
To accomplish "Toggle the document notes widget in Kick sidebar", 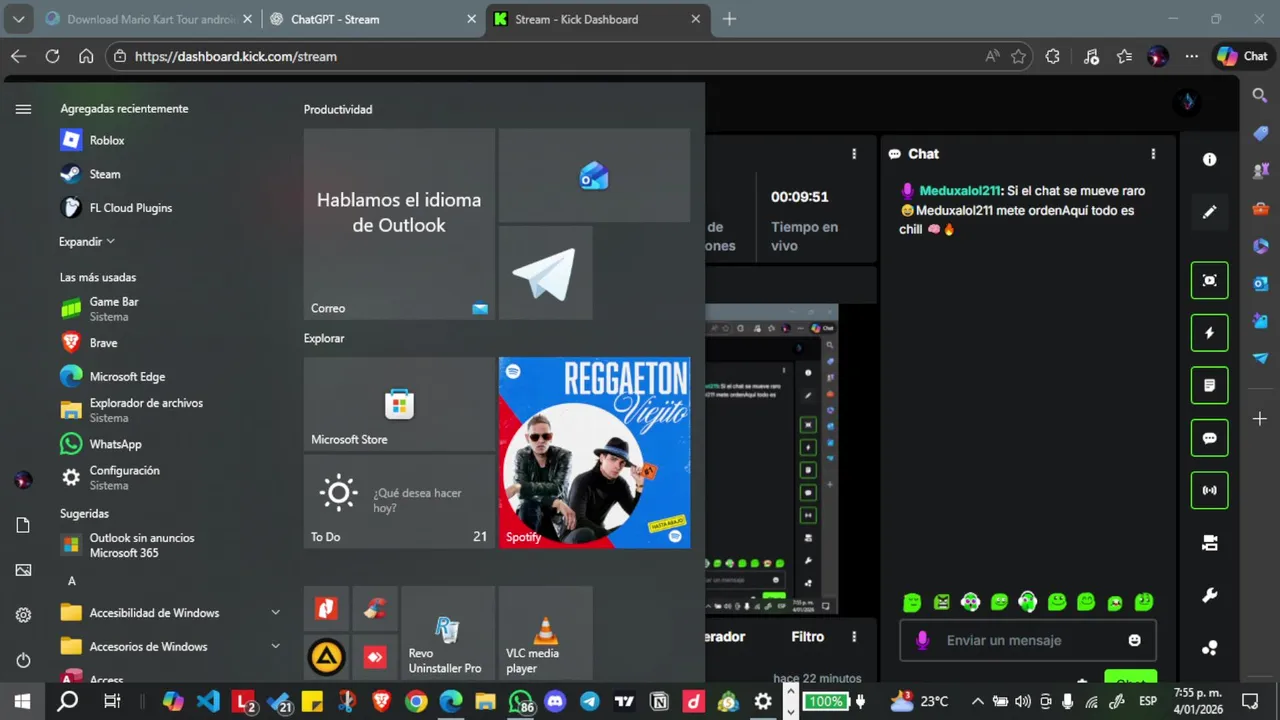I will (1209, 385).
